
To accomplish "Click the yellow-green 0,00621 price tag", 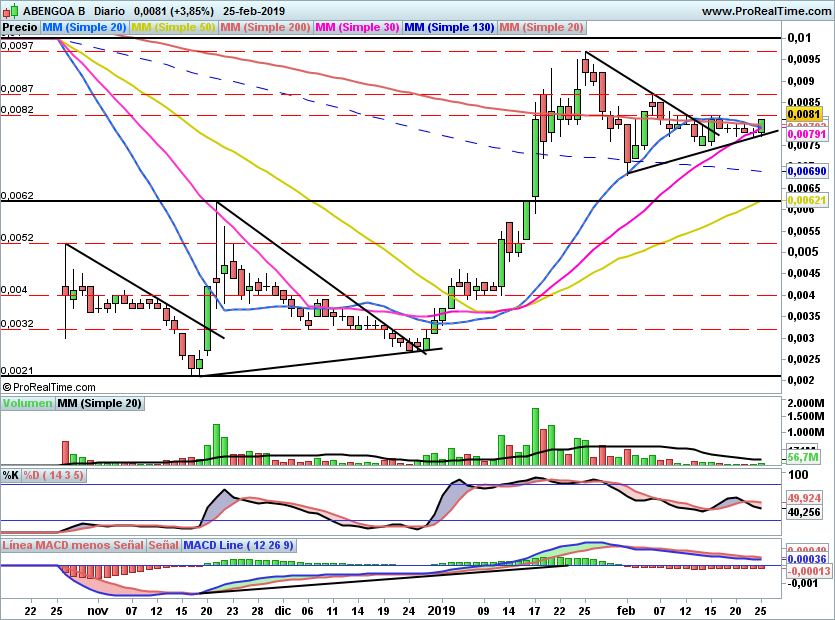I will [x=807, y=200].
